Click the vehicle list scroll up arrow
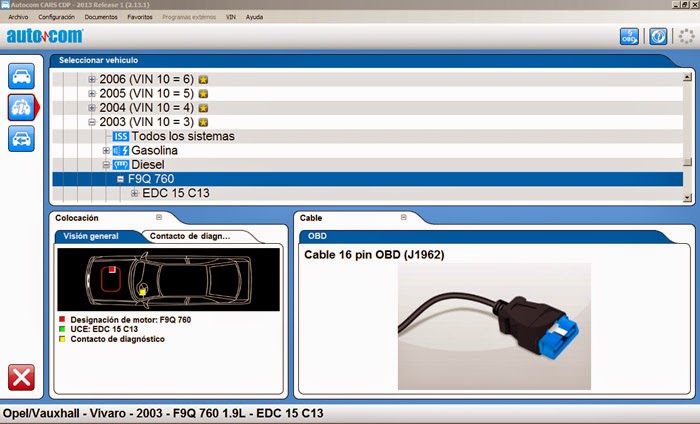 point(687,77)
